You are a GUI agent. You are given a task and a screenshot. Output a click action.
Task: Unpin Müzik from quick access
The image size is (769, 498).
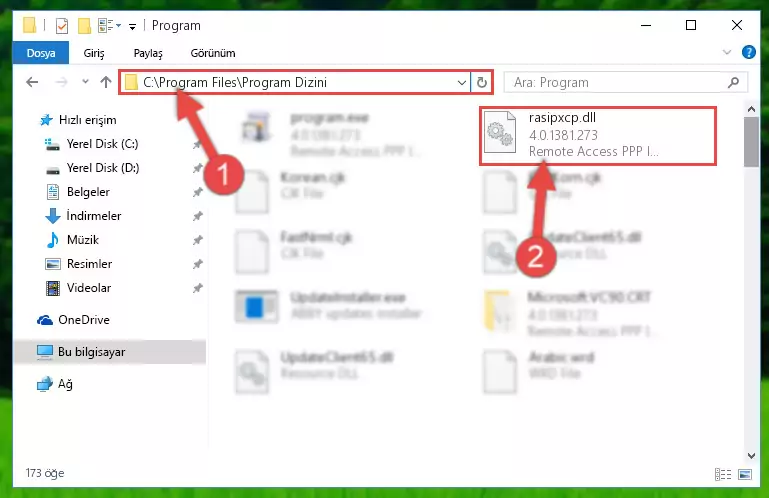click(198, 240)
